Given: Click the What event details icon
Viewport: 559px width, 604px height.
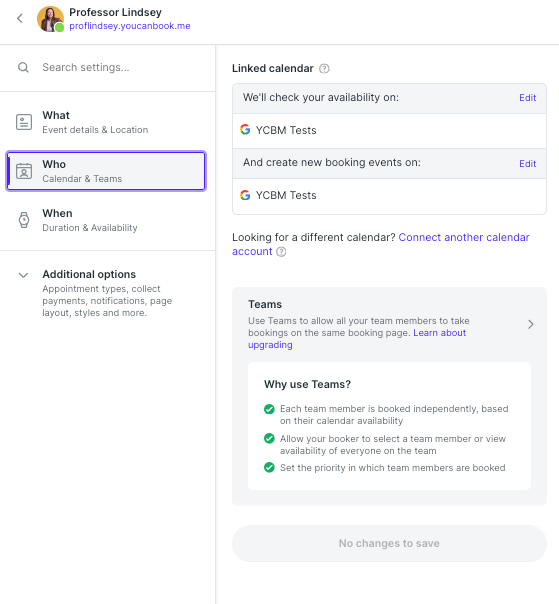Looking at the screenshot, I should [24, 122].
